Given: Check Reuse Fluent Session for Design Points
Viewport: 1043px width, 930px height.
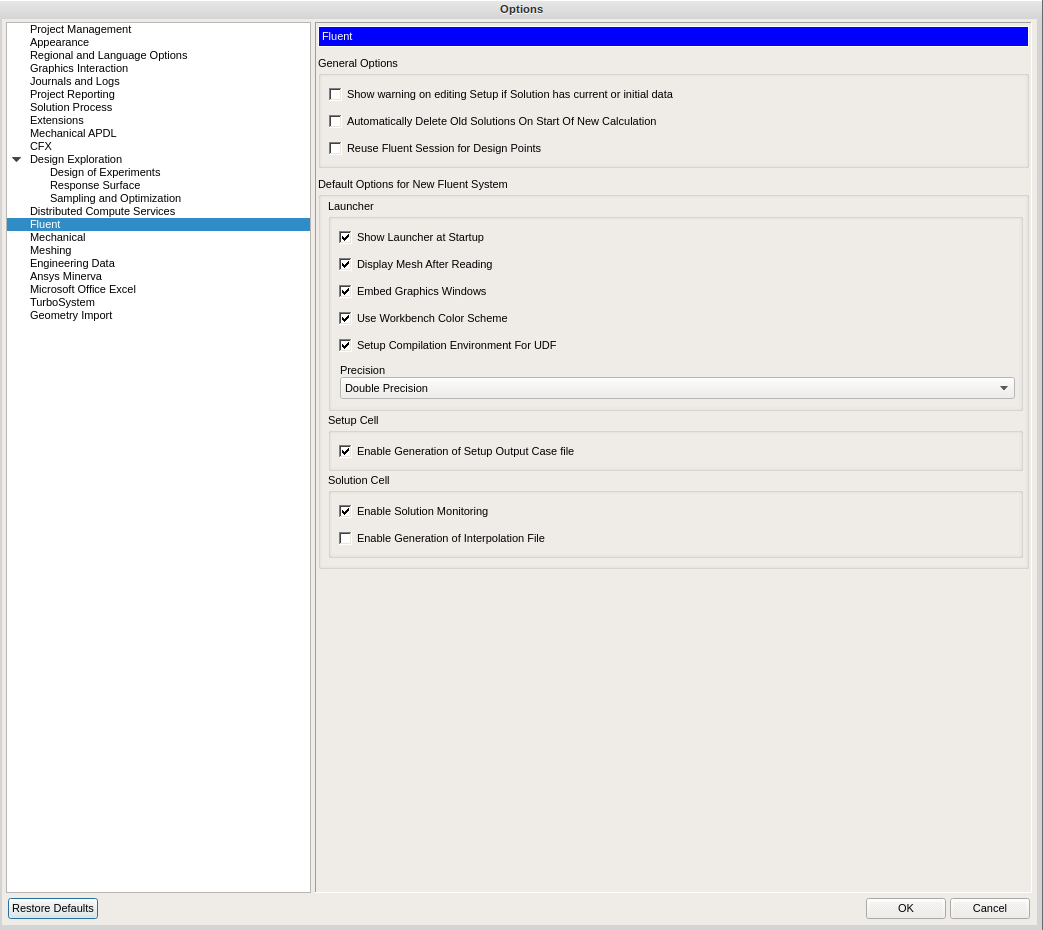Looking at the screenshot, I should (x=335, y=148).
